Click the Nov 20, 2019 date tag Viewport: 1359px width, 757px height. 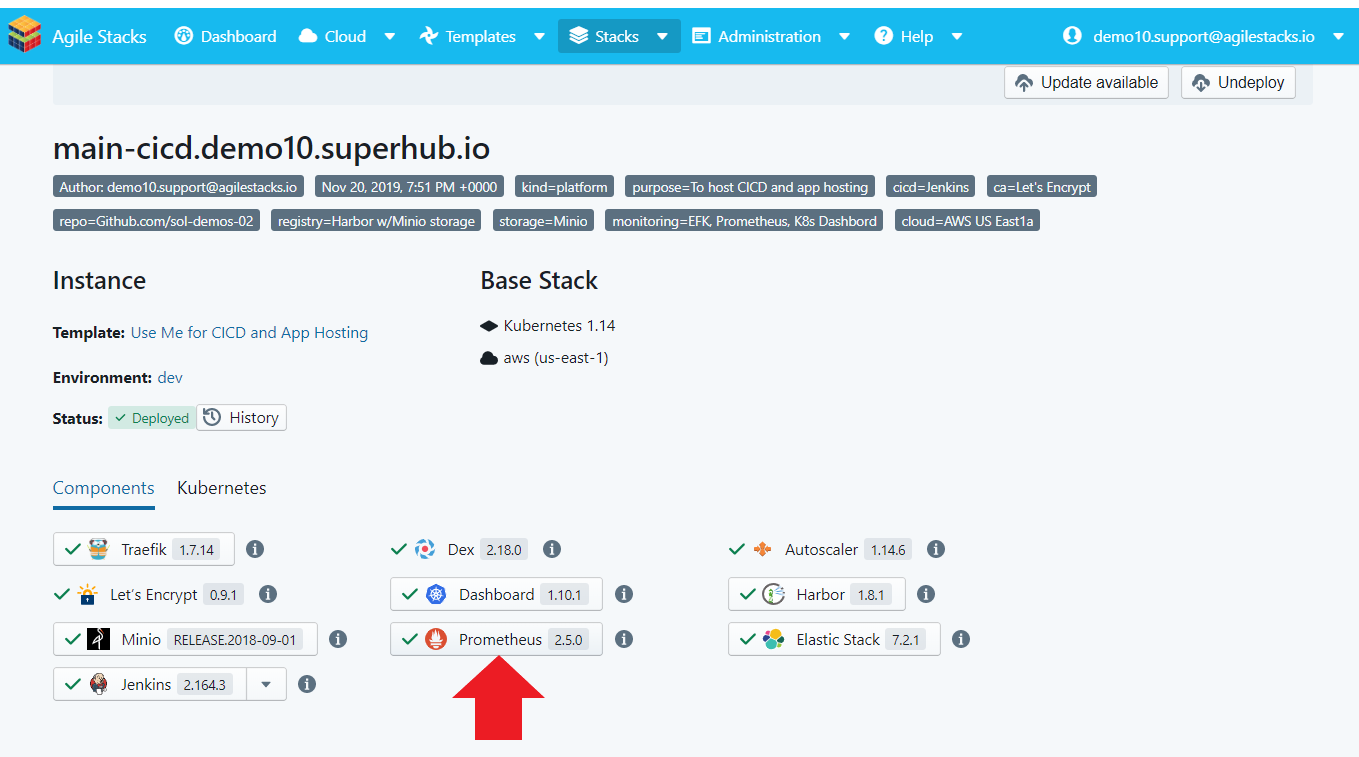pyautogui.click(x=410, y=187)
